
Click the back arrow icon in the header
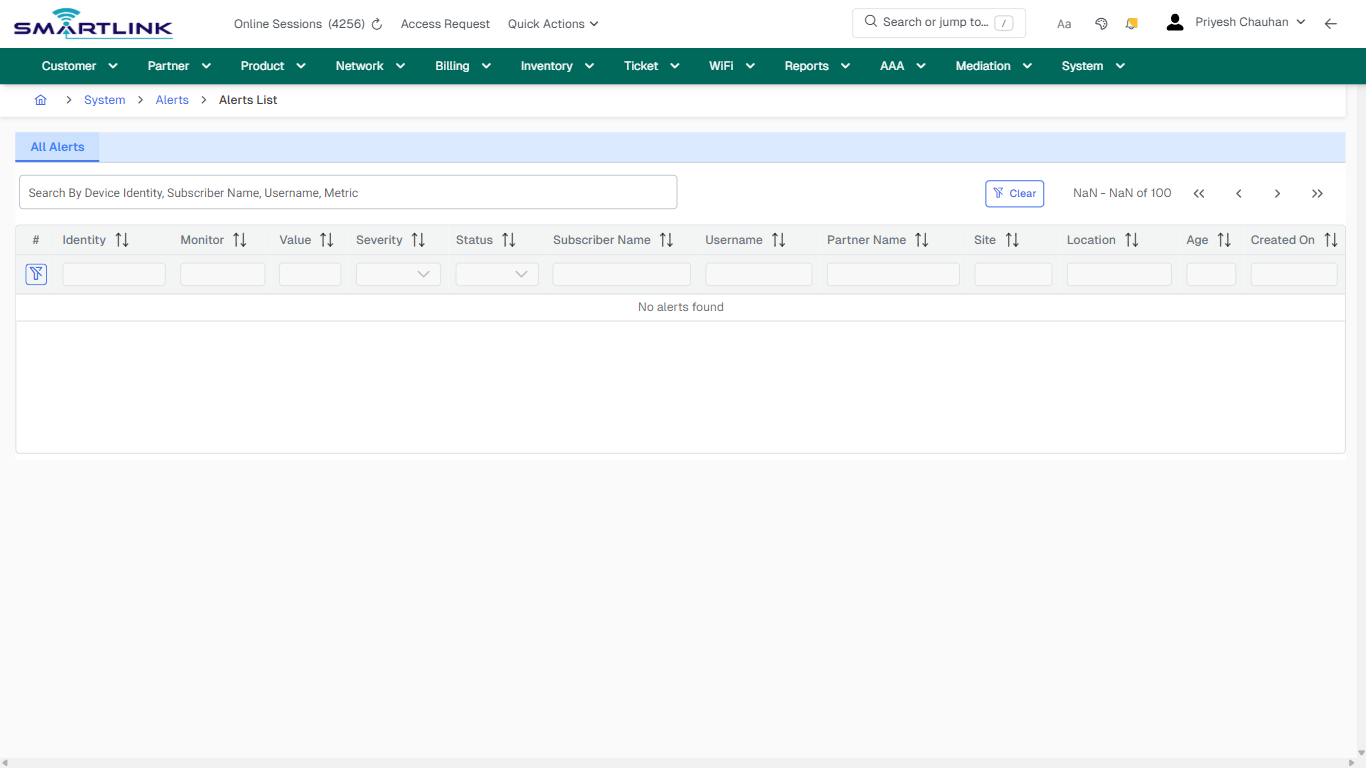click(x=1331, y=23)
